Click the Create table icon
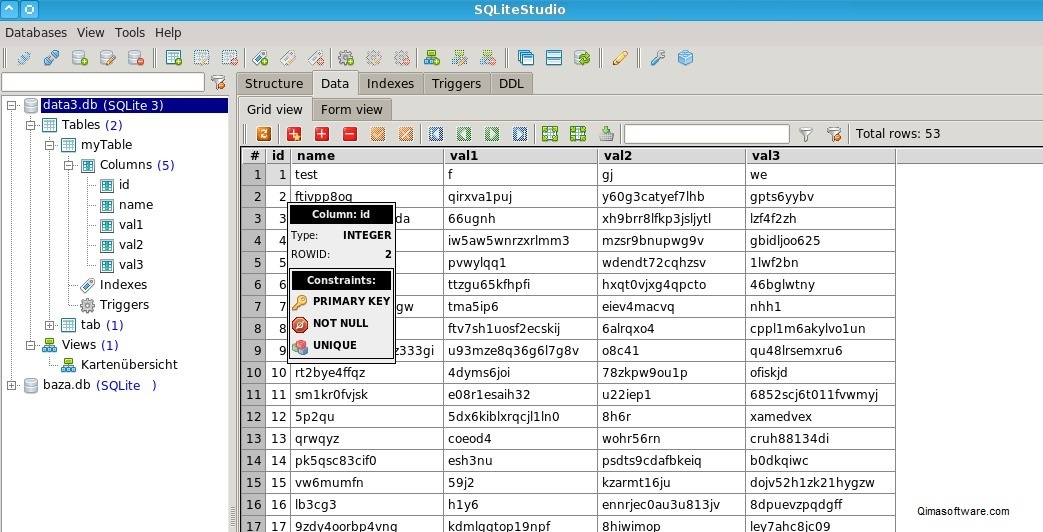 [x=174, y=59]
